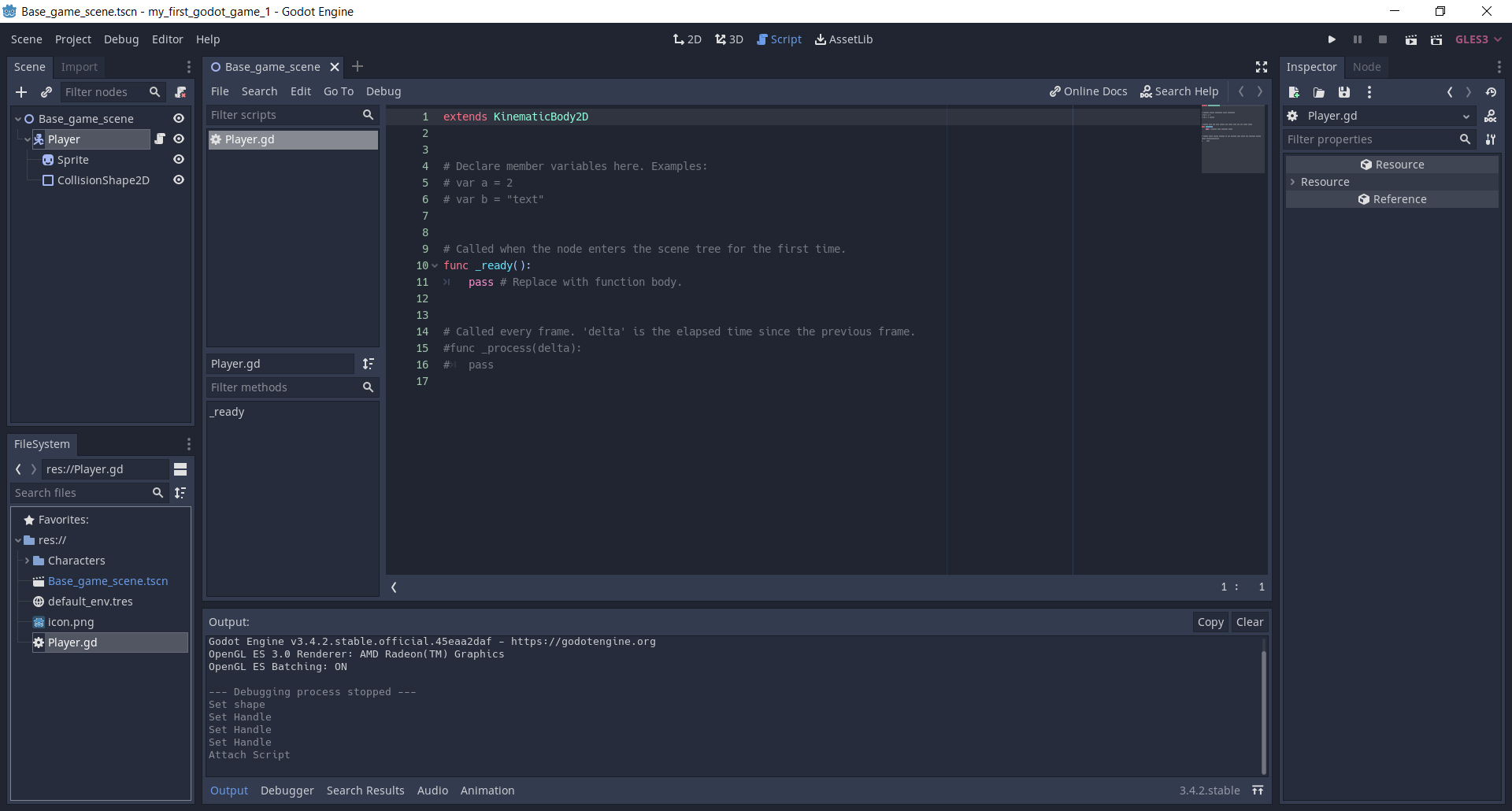Load an existing resource in Inspector
The height and width of the screenshot is (811, 1512).
click(x=1319, y=92)
